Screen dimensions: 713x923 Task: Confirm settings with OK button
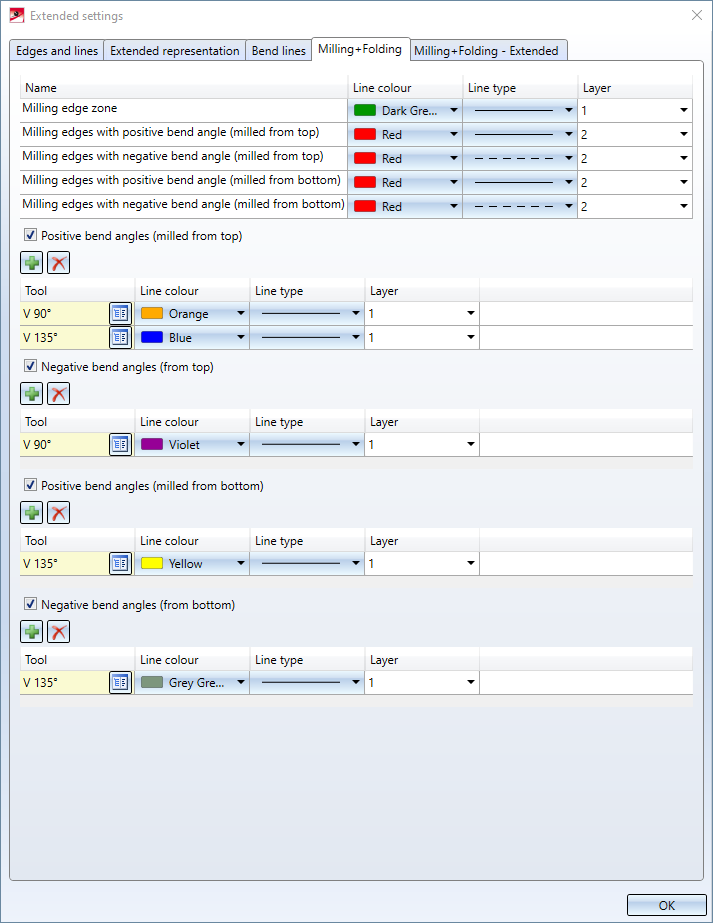click(x=666, y=905)
